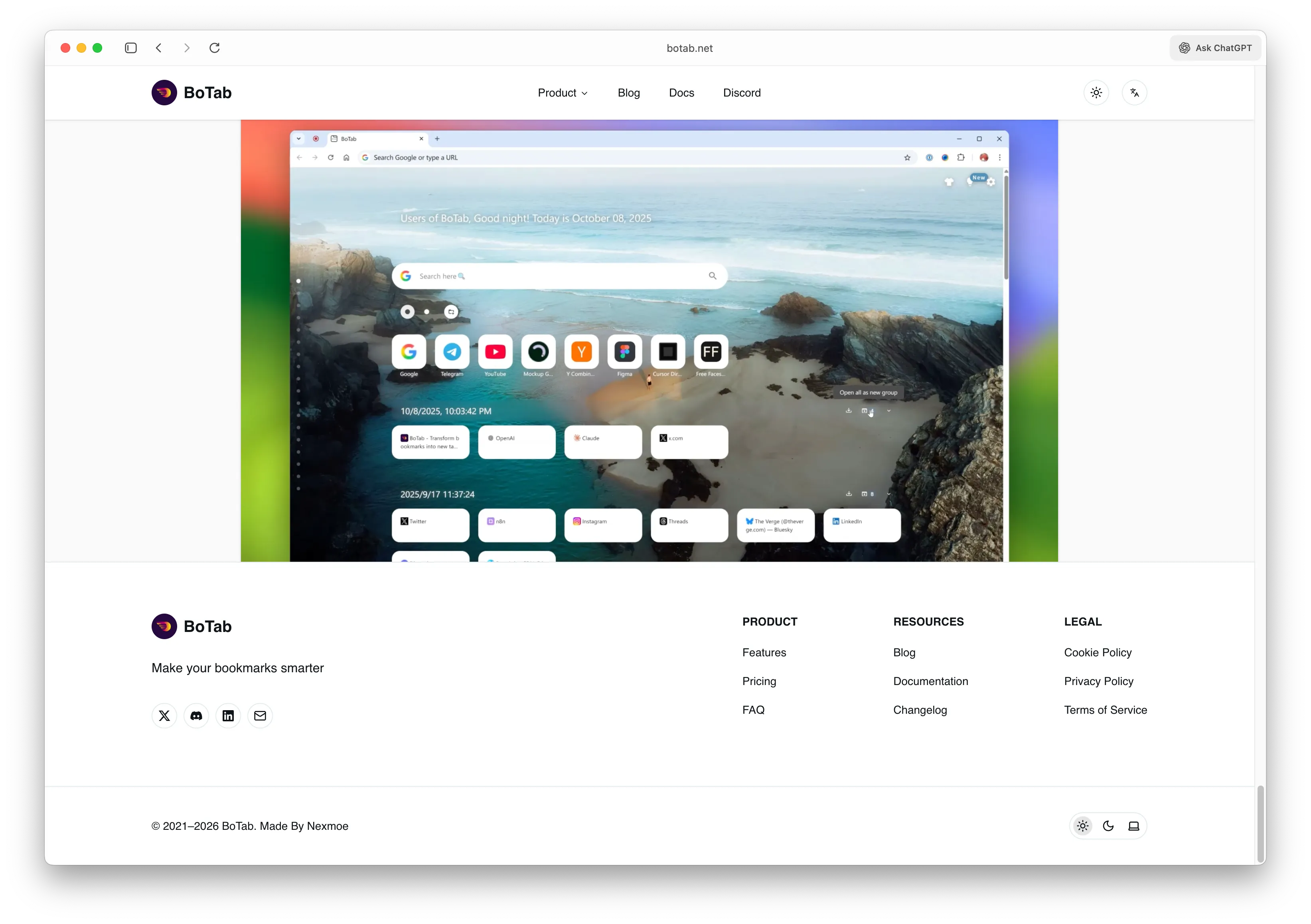The image size is (1311, 924).
Task: Click the browser back arrow
Action: point(159,48)
